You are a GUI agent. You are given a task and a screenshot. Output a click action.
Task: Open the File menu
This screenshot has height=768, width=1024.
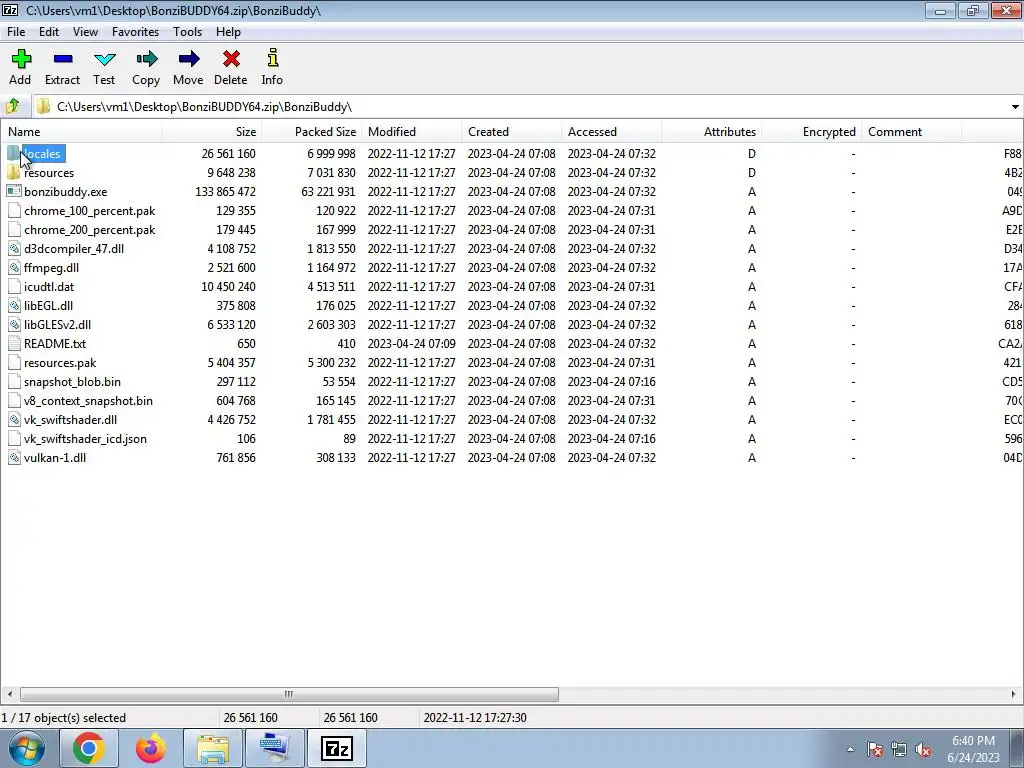[16, 31]
